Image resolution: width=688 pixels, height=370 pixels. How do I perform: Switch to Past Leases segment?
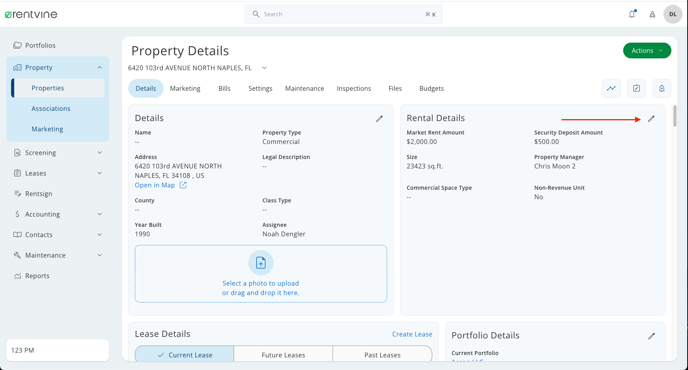[382, 355]
